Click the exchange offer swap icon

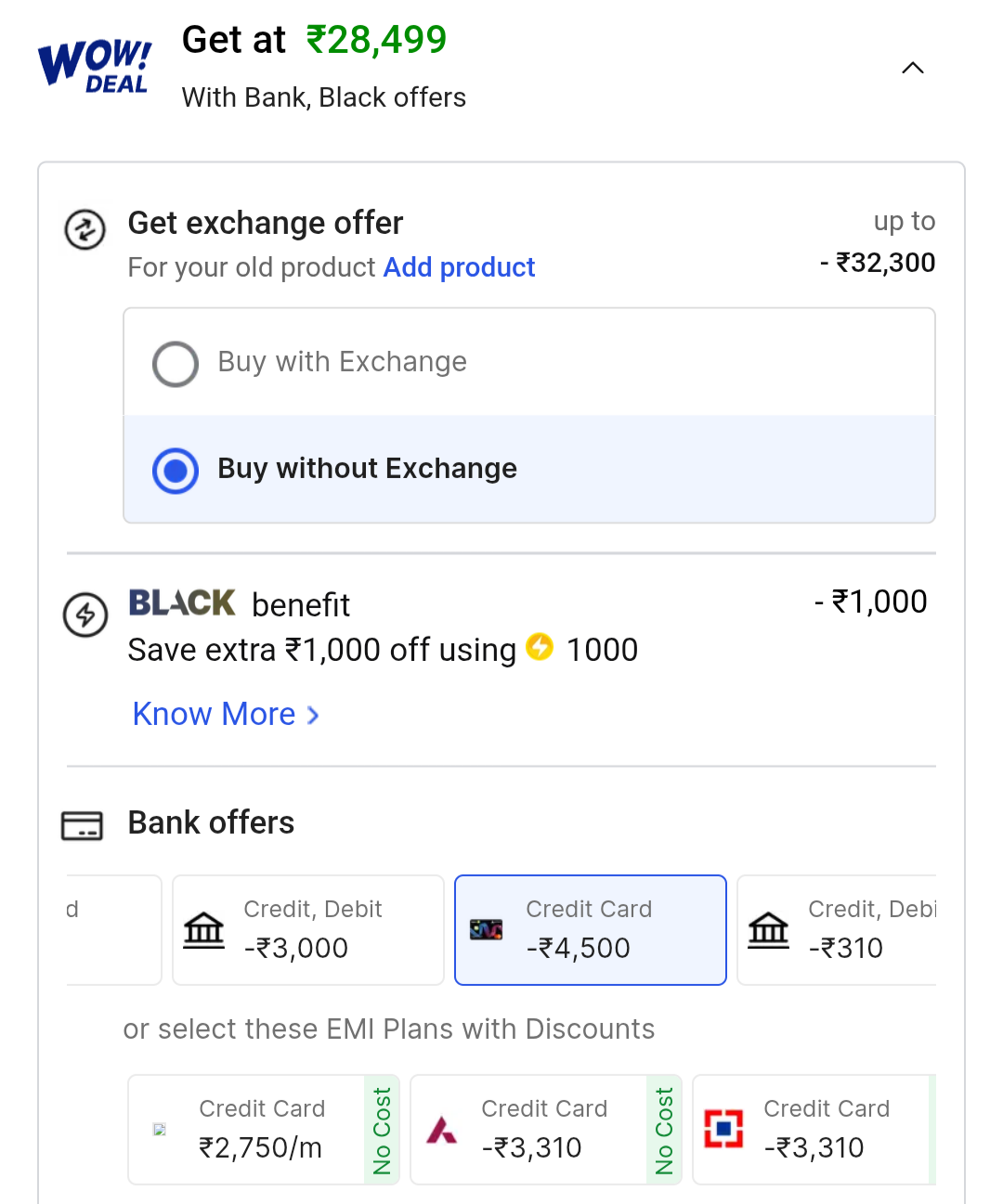85,229
